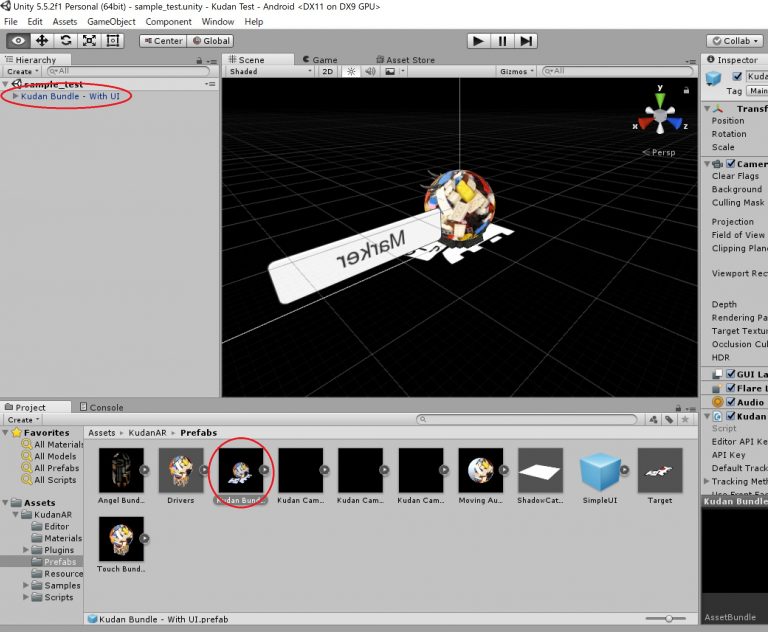Switch to the Game tab
The height and width of the screenshot is (632, 768).
coord(320,60)
